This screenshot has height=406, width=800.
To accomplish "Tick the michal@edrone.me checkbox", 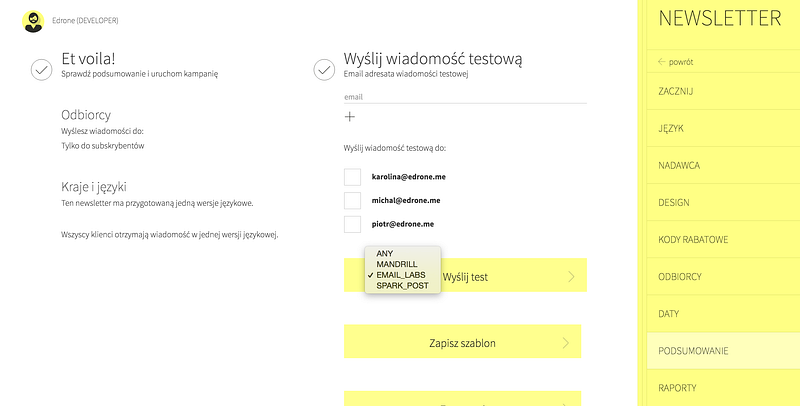I will (352, 200).
